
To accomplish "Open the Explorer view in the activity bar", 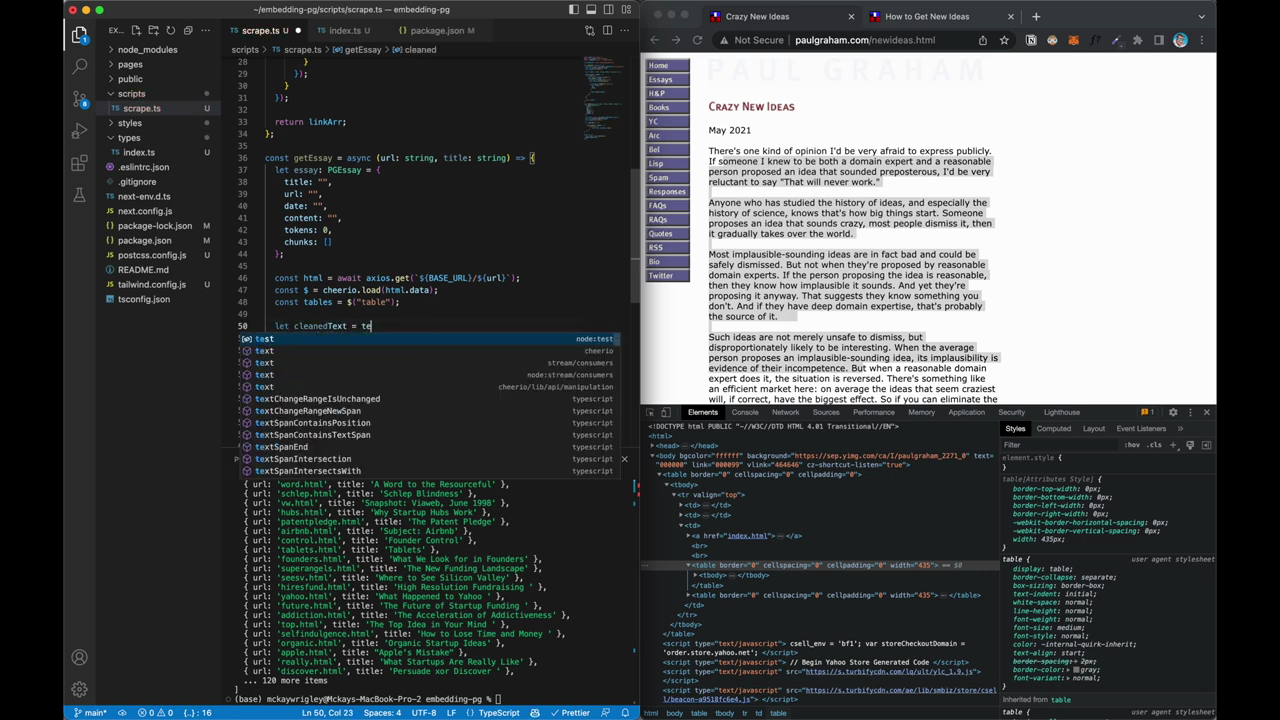I will point(80,35).
